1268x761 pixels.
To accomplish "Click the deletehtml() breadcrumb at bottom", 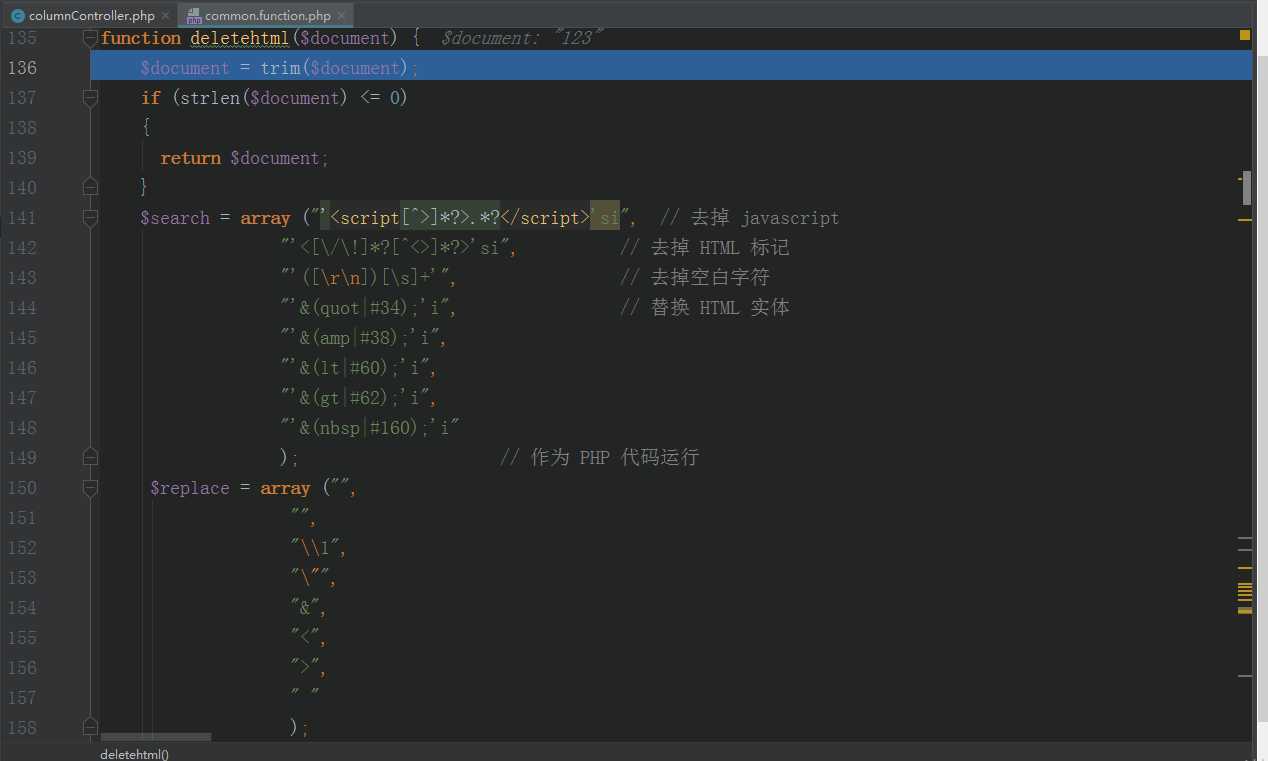I will point(134,754).
